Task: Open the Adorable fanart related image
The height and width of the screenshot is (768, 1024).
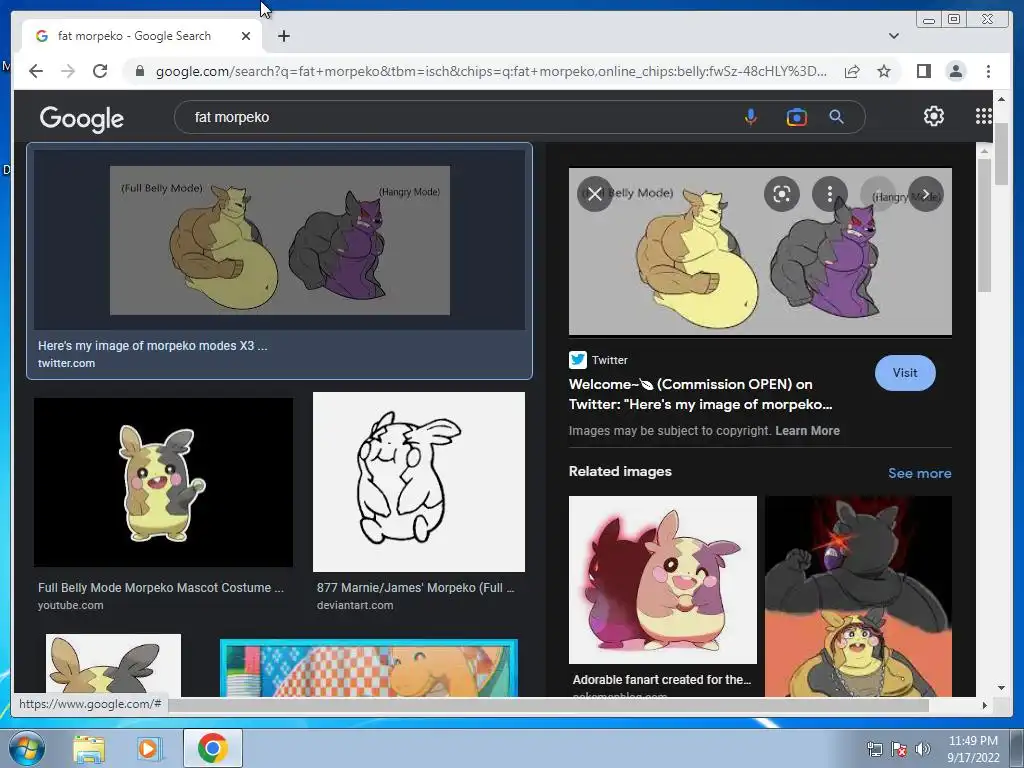Action: click(x=663, y=580)
